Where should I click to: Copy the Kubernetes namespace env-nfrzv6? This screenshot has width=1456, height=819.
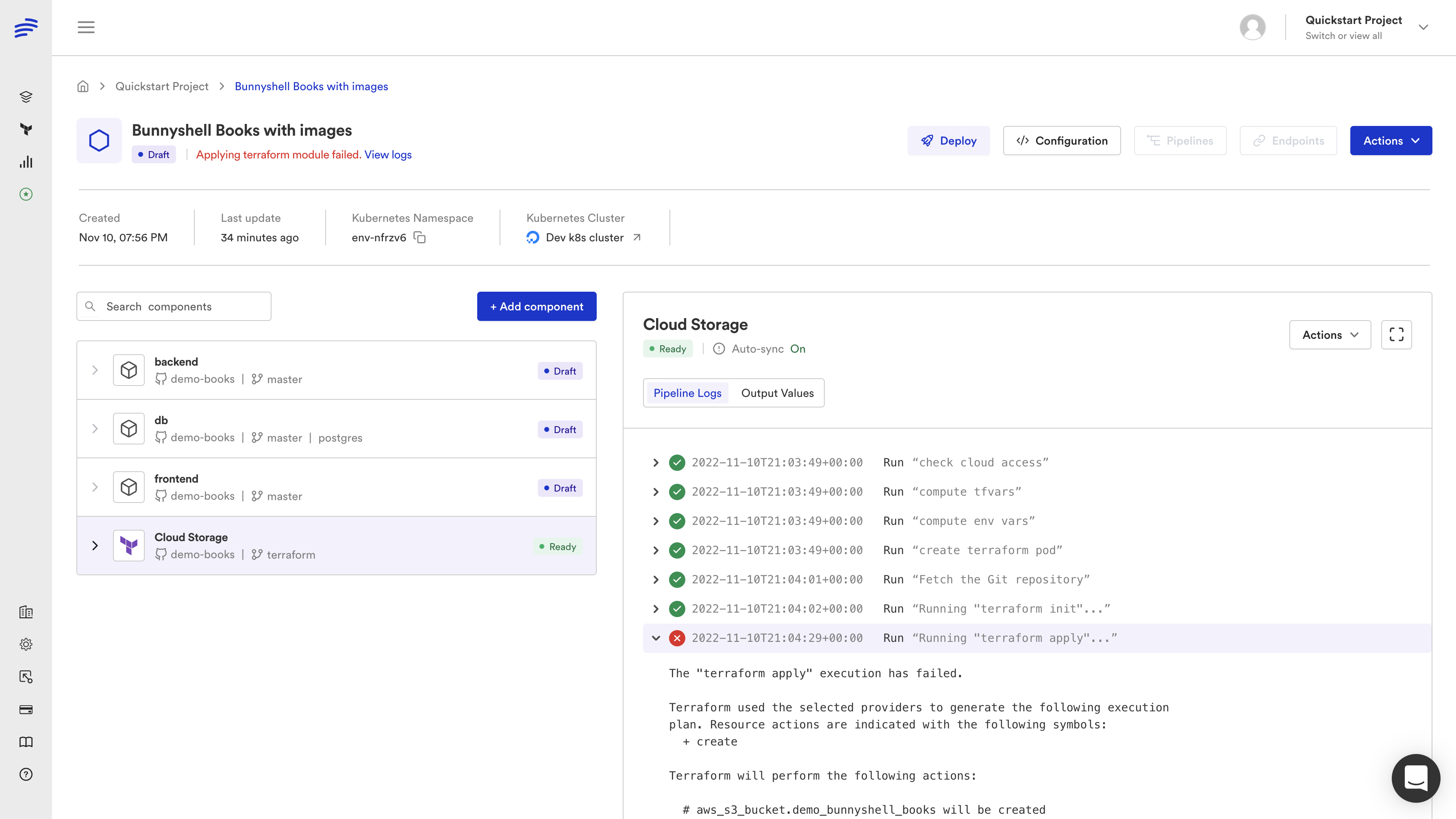coord(419,237)
